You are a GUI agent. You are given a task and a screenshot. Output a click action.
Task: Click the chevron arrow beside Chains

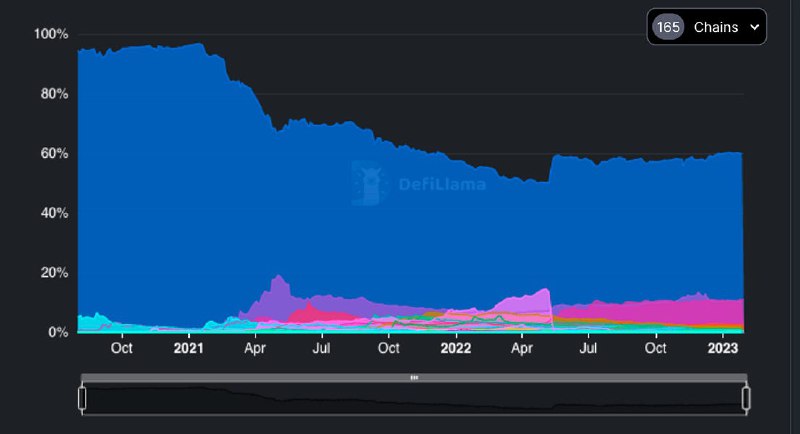point(754,27)
